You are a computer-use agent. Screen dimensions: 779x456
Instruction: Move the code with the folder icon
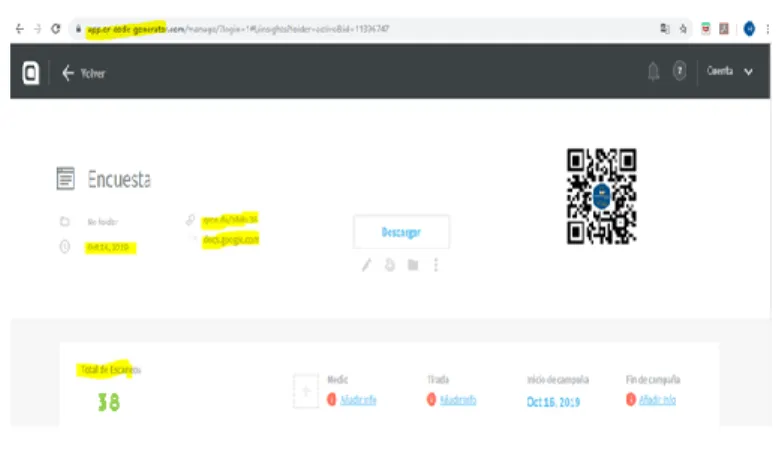413,265
